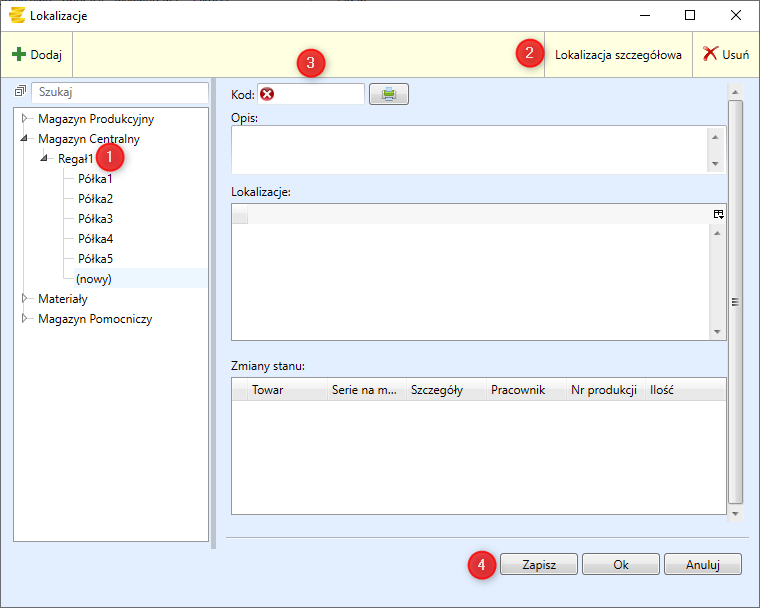The height and width of the screenshot is (608, 760).
Task: Click the Lokalizacje app icon in title bar
Action: [16, 15]
